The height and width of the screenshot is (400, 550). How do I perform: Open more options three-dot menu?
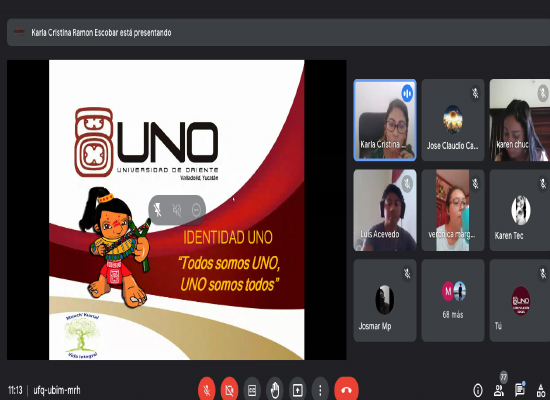(320, 389)
